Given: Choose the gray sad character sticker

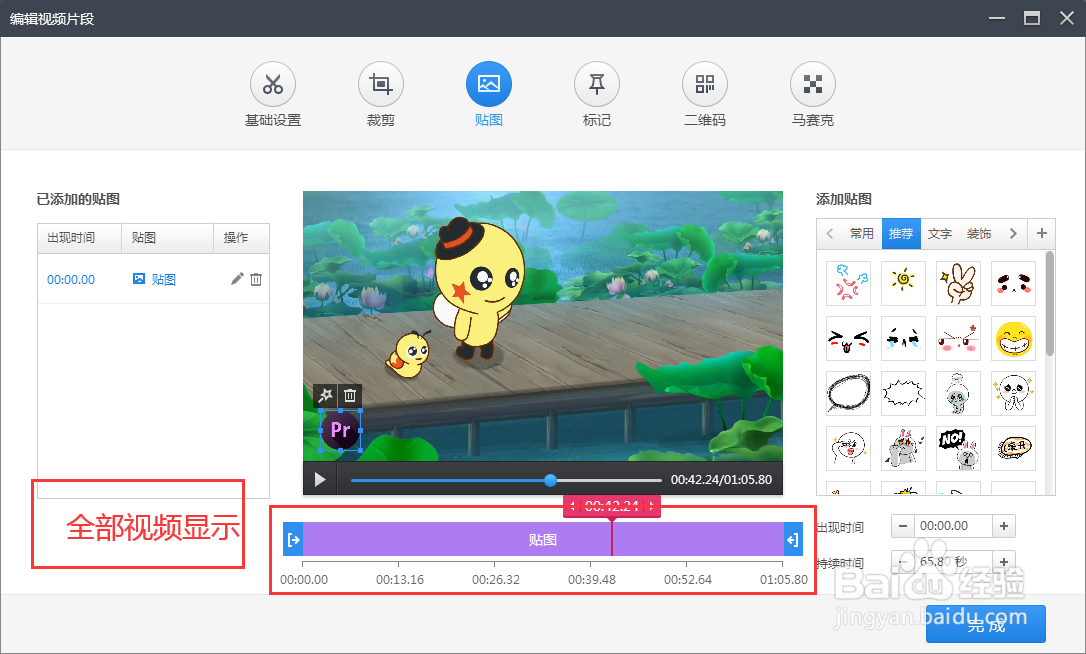Looking at the screenshot, I should click(959, 394).
